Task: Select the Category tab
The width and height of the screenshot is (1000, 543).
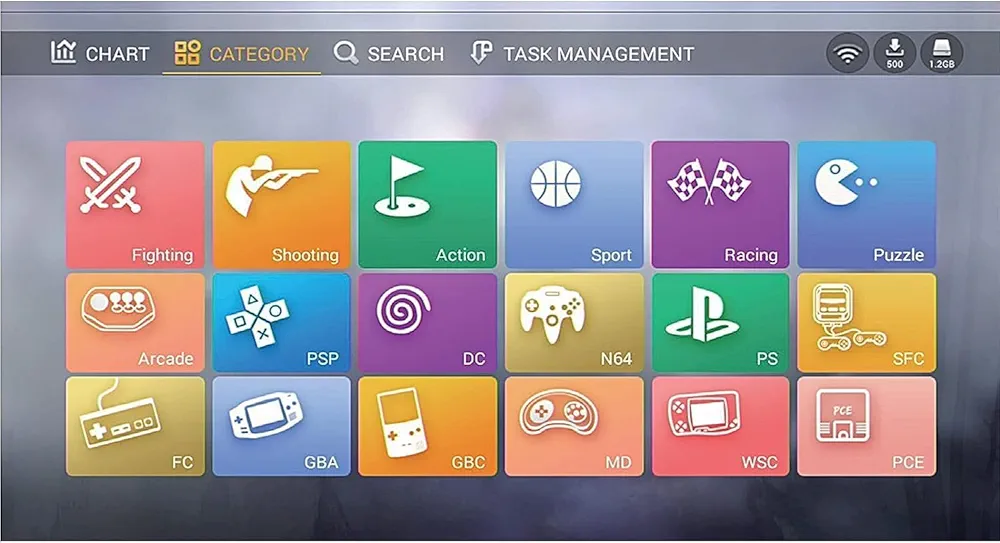Action: click(241, 54)
